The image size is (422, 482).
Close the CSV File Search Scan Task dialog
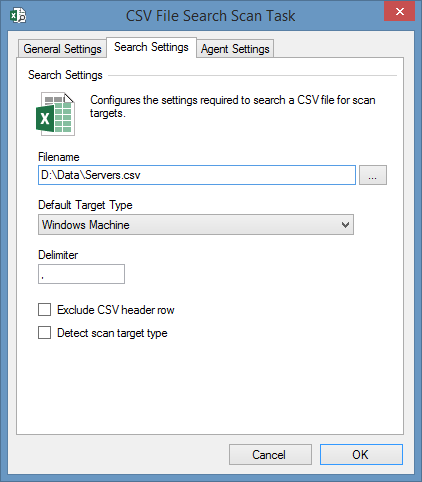(399, 12)
